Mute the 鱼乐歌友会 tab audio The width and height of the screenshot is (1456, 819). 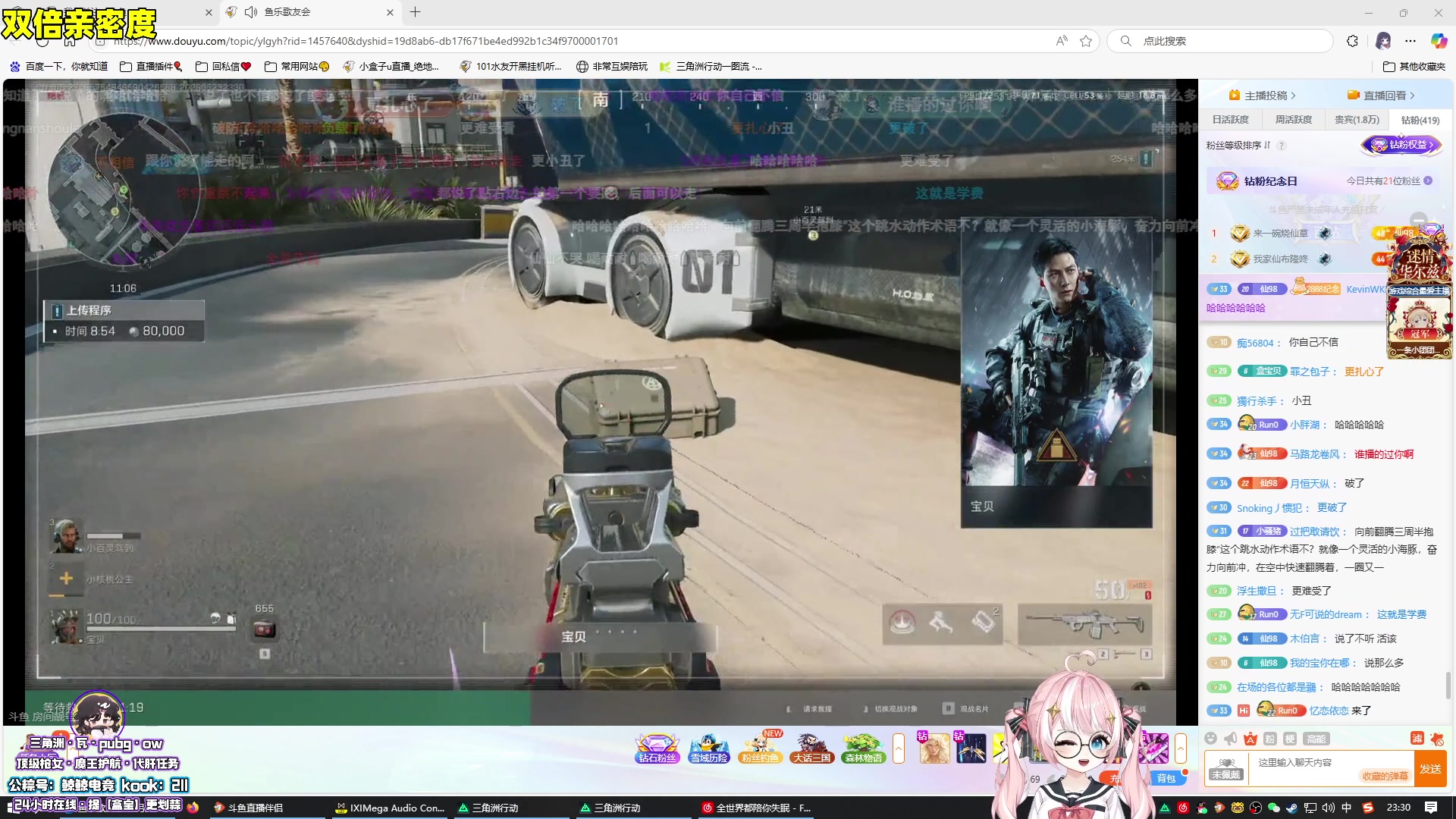[251, 12]
